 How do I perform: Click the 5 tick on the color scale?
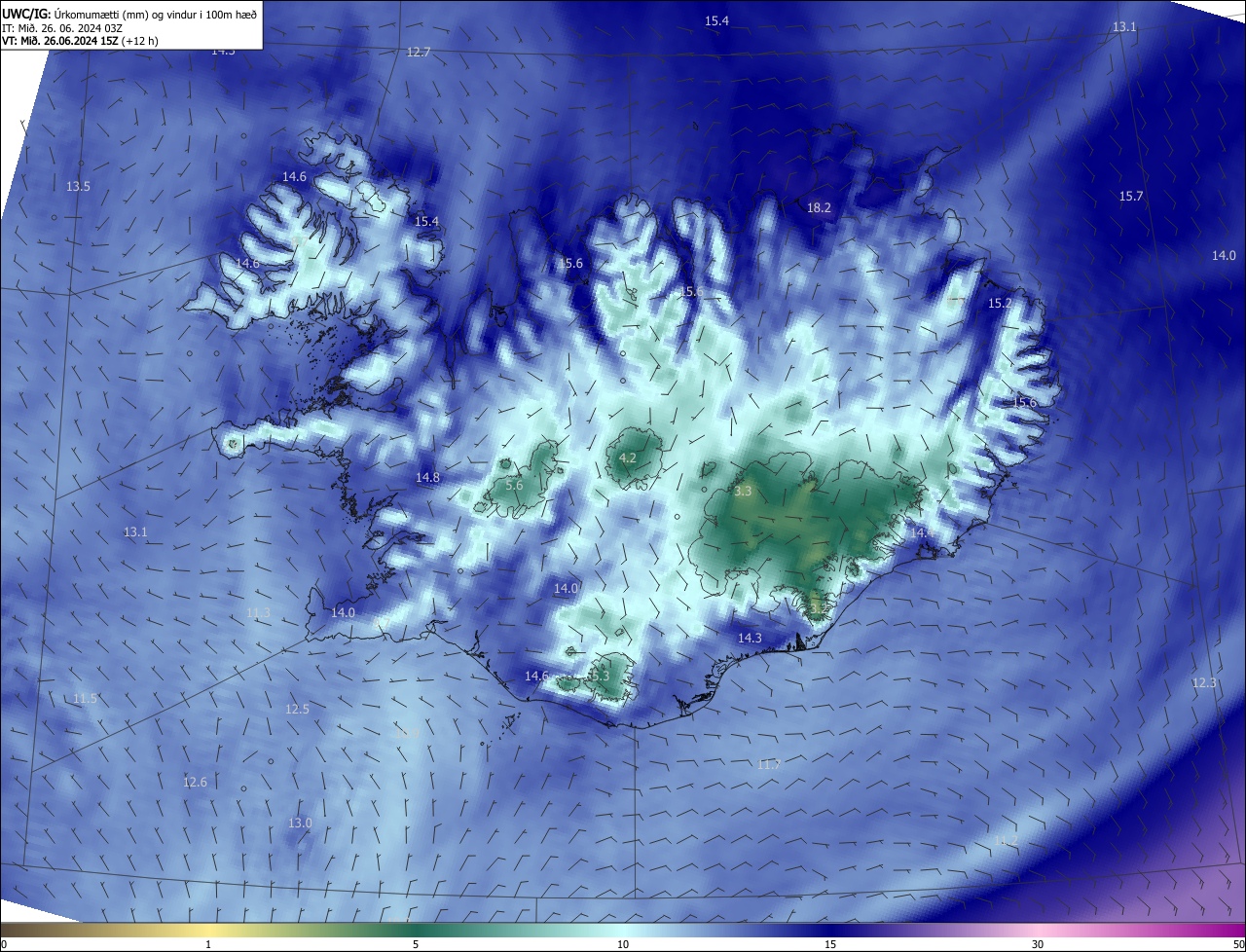416,944
